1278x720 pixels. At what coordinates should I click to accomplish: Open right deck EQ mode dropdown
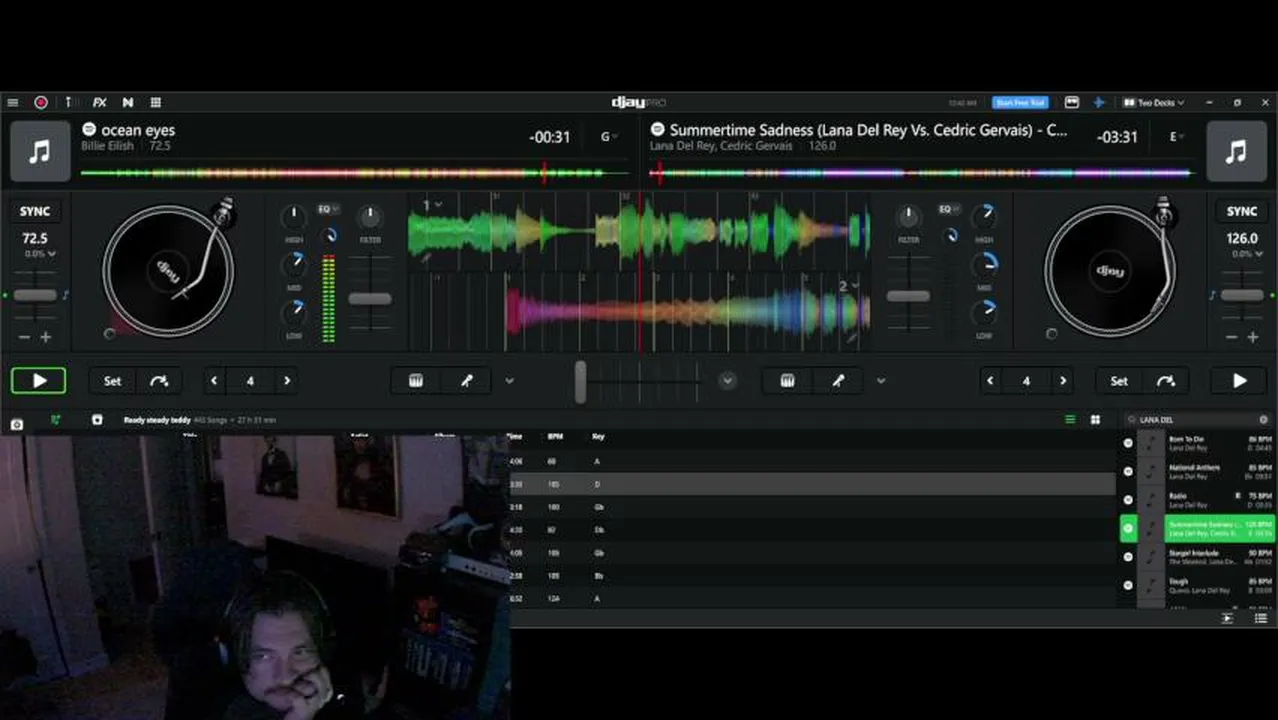(947, 209)
